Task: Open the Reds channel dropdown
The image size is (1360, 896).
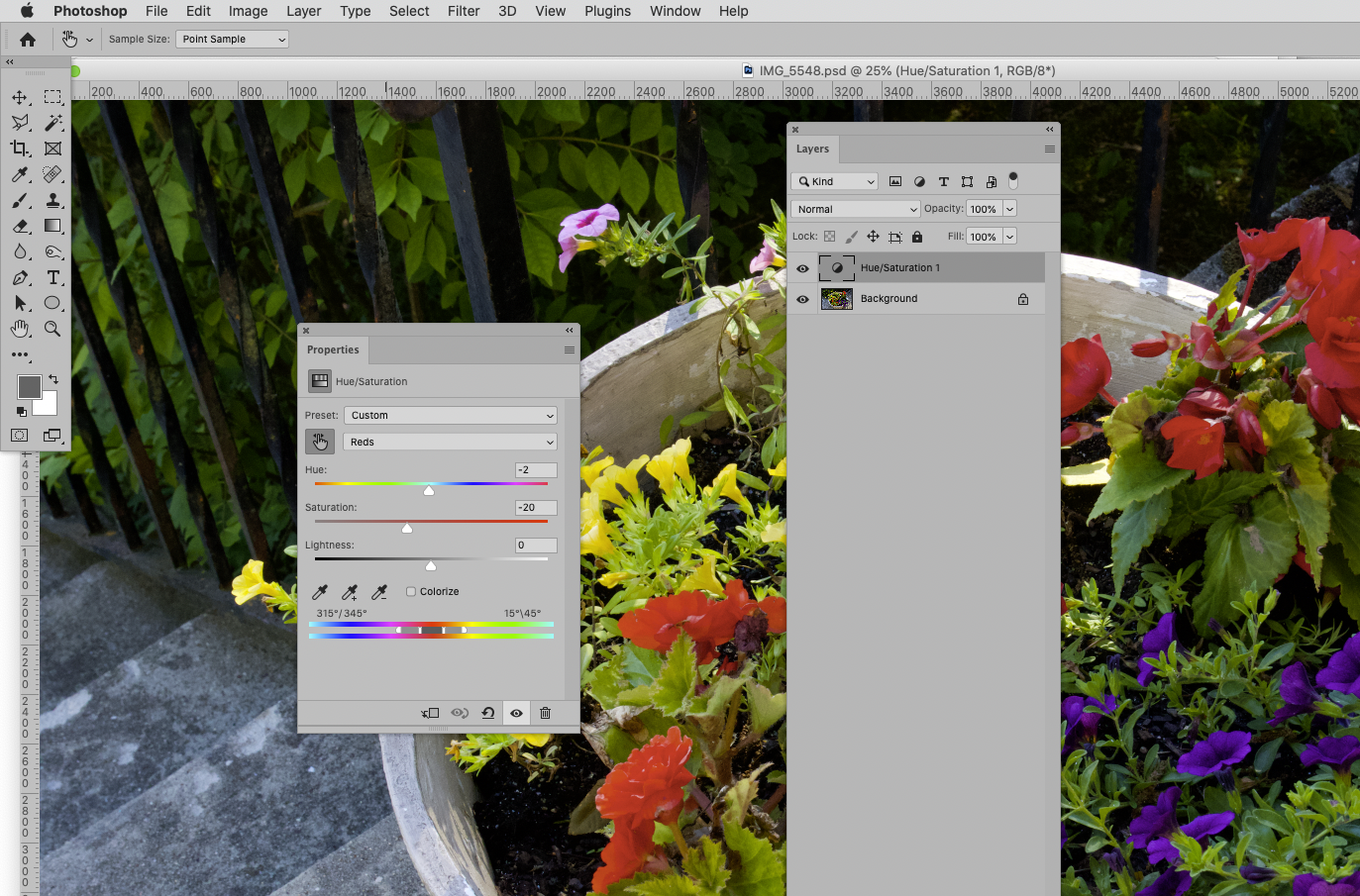Action: [451, 442]
